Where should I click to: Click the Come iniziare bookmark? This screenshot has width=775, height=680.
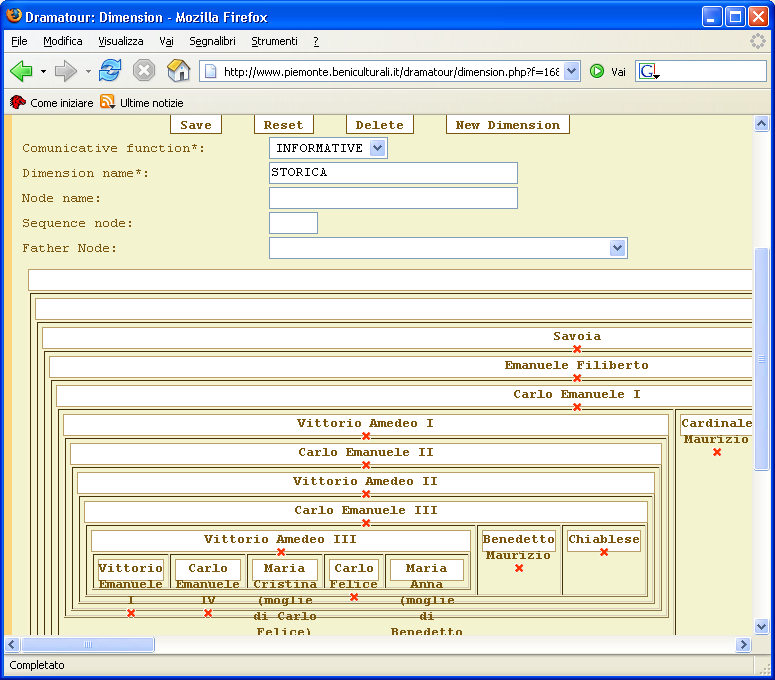[51, 103]
